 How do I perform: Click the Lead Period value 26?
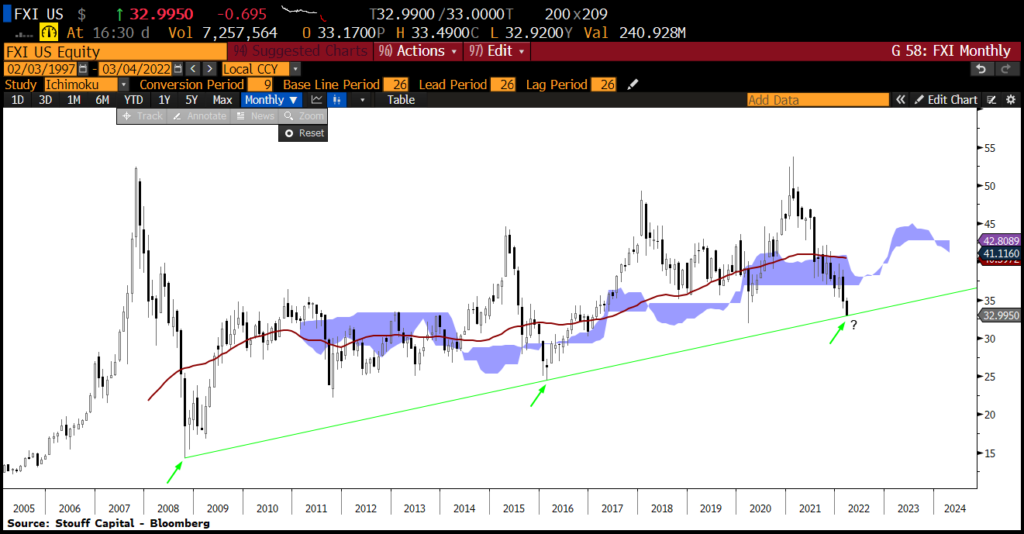pyautogui.click(x=503, y=84)
